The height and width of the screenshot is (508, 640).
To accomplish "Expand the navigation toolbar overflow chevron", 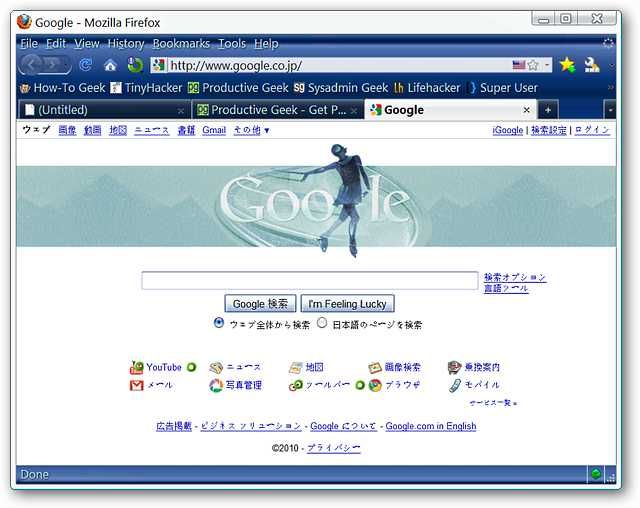I will tap(611, 65).
